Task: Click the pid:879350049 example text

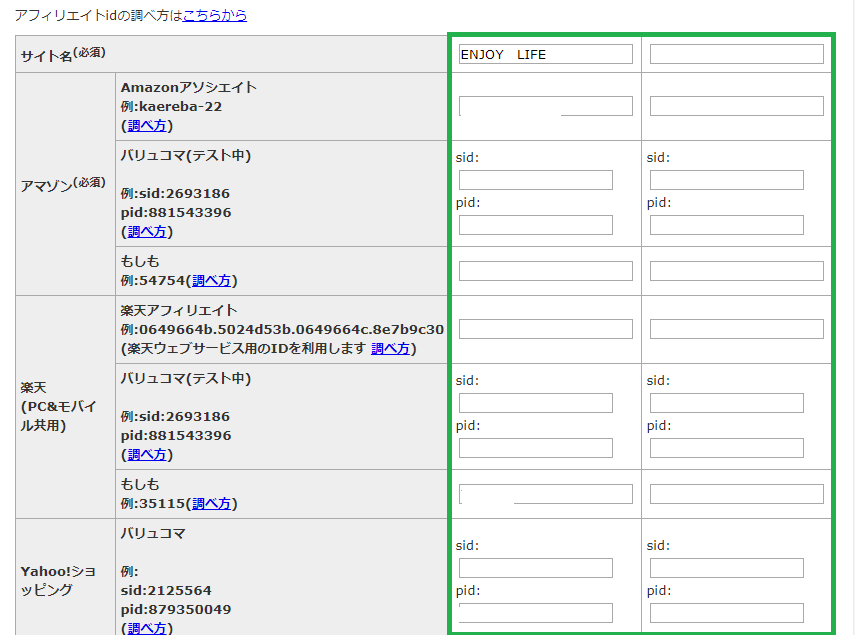Action: click(x=176, y=609)
